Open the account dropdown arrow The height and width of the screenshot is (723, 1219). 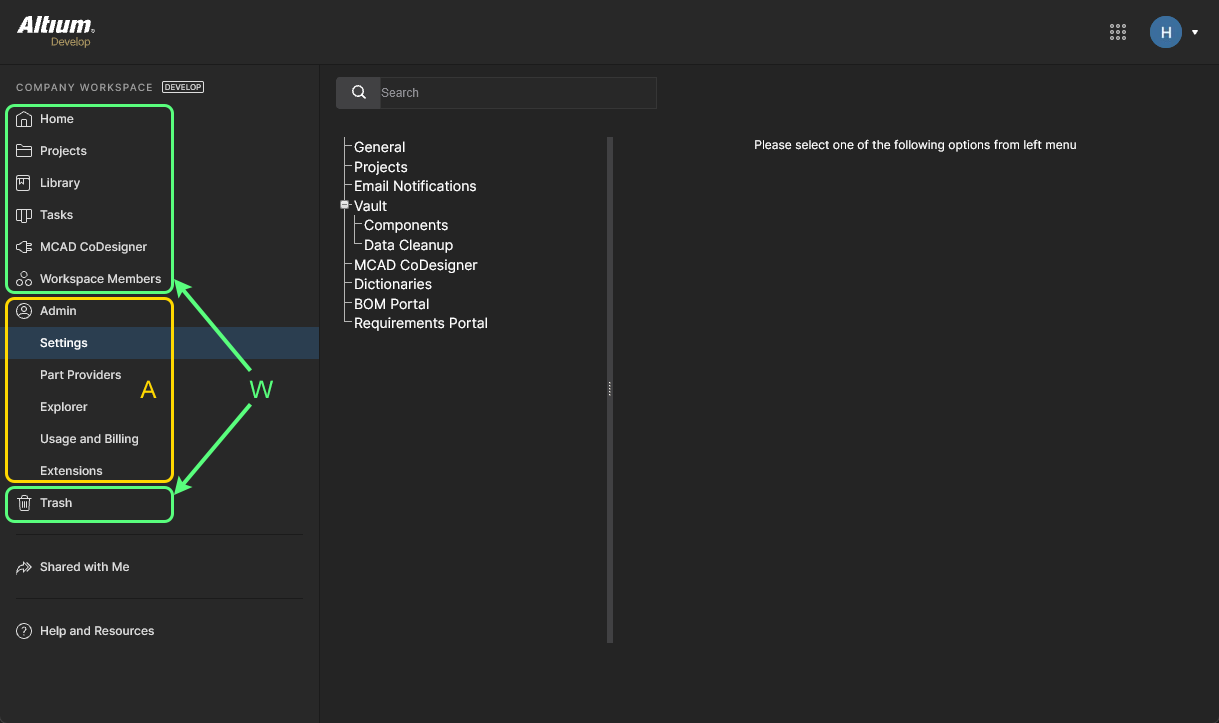tap(1195, 33)
